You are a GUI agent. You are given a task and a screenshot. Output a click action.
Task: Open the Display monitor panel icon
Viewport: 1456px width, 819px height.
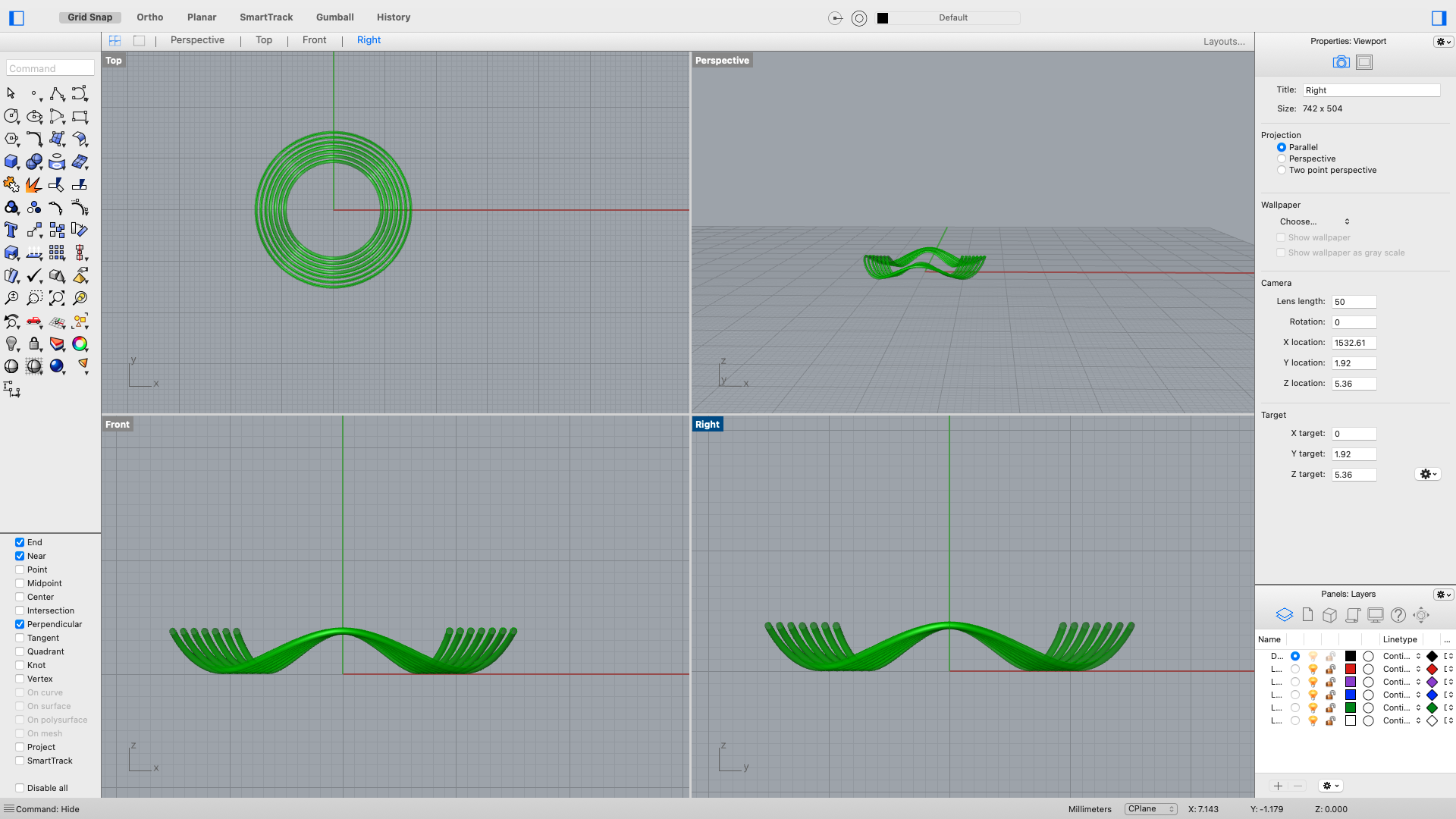pos(1376,615)
